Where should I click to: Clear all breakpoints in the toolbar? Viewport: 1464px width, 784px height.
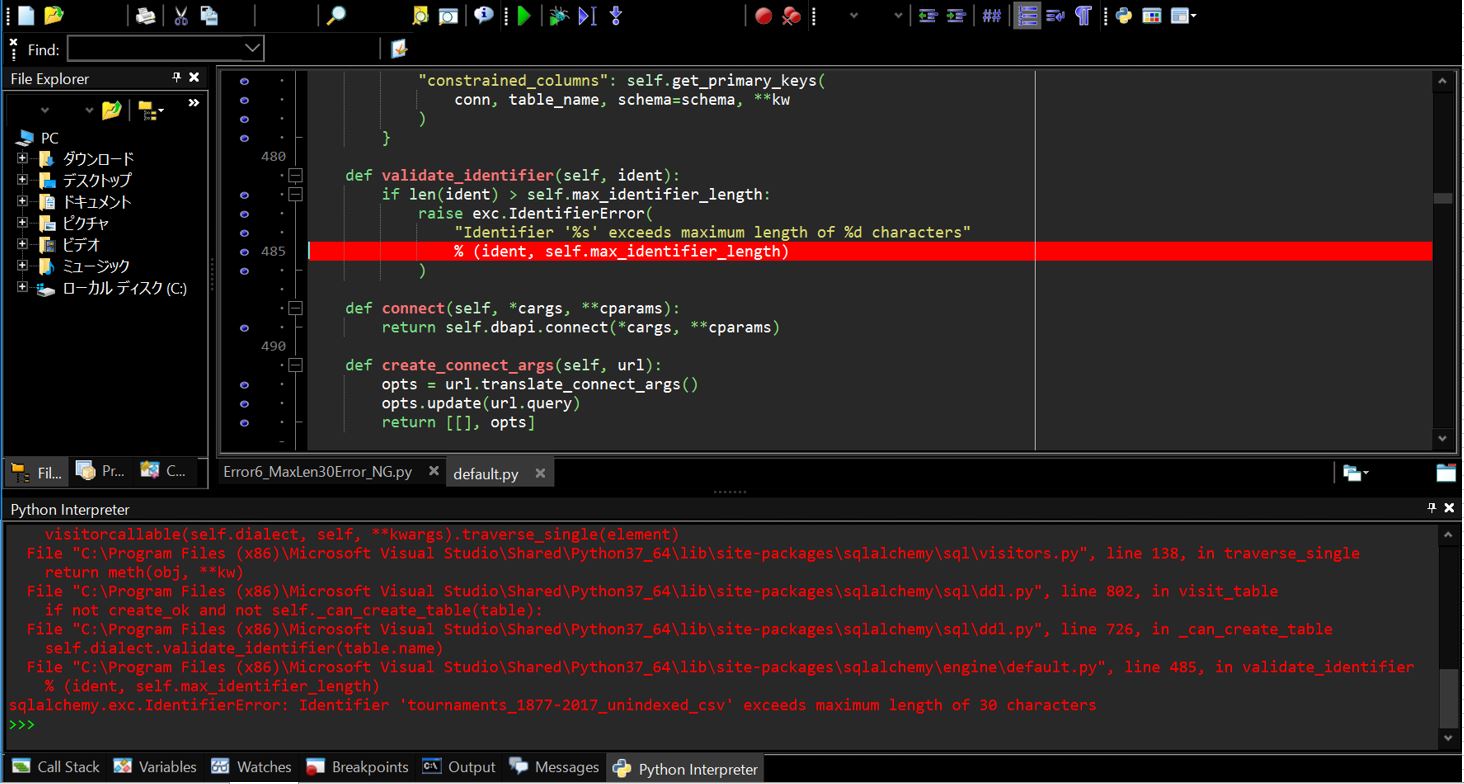[x=791, y=16]
